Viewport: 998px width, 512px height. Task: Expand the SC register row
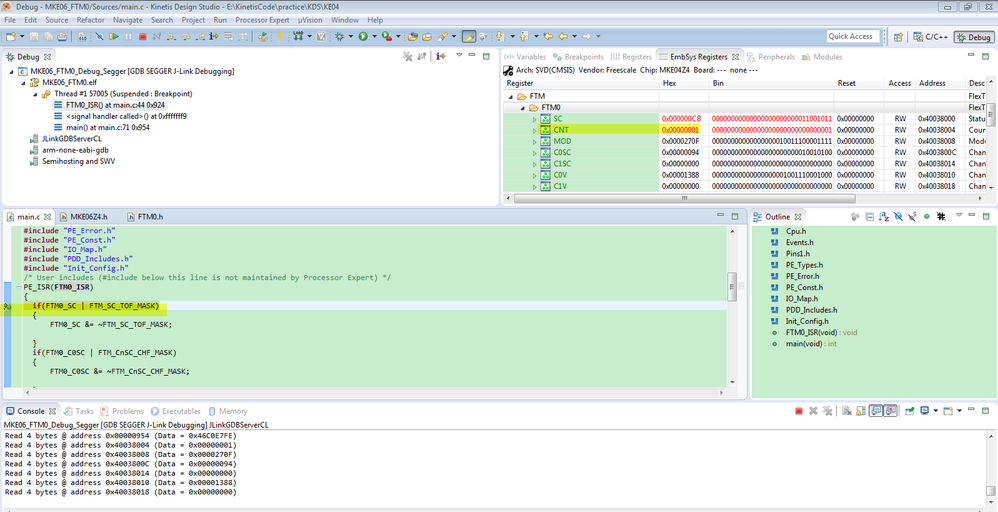click(x=535, y=119)
